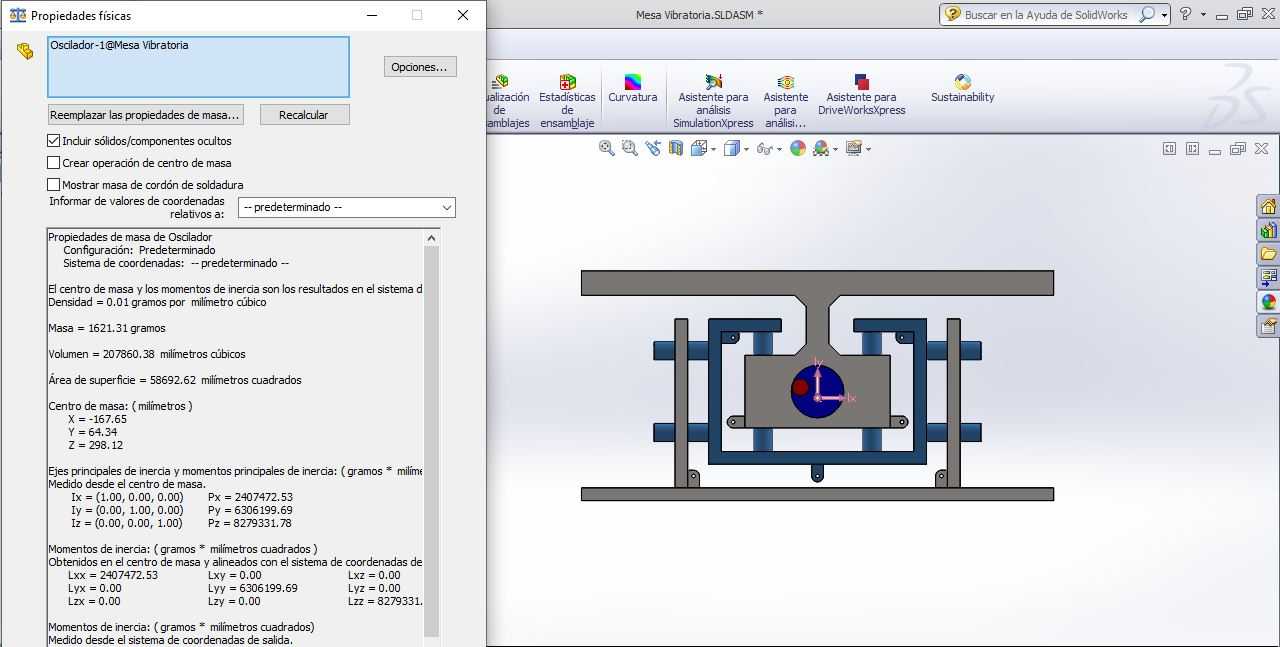Click the Recalcular button

[304, 115]
